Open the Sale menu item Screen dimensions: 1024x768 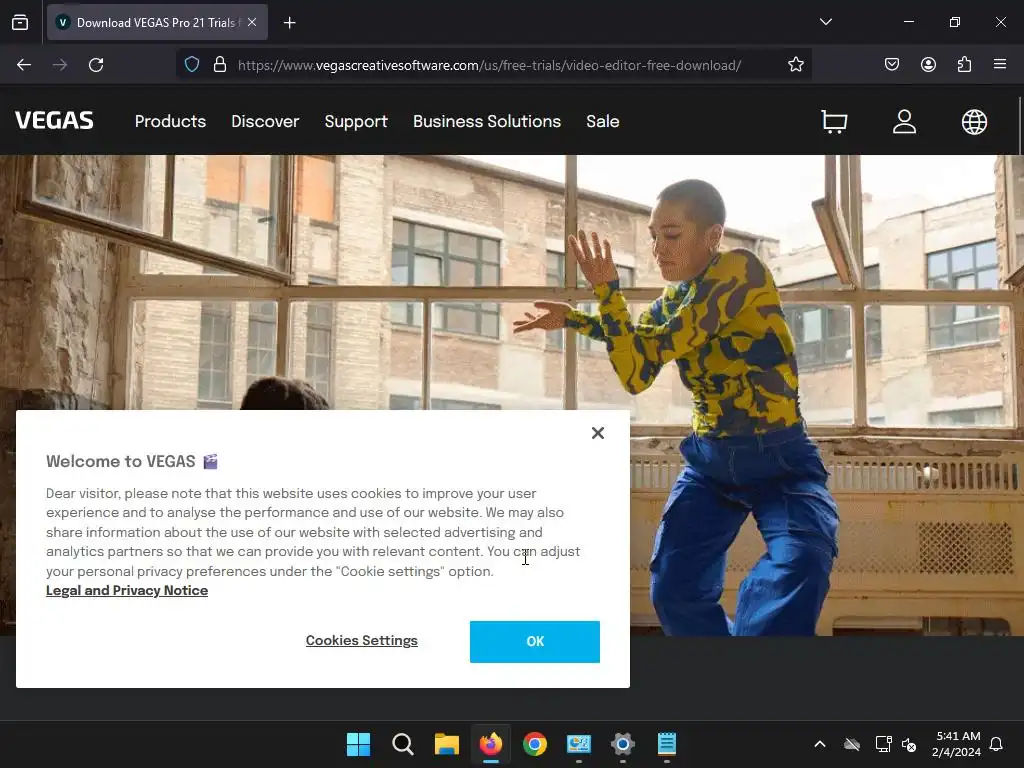tap(603, 121)
